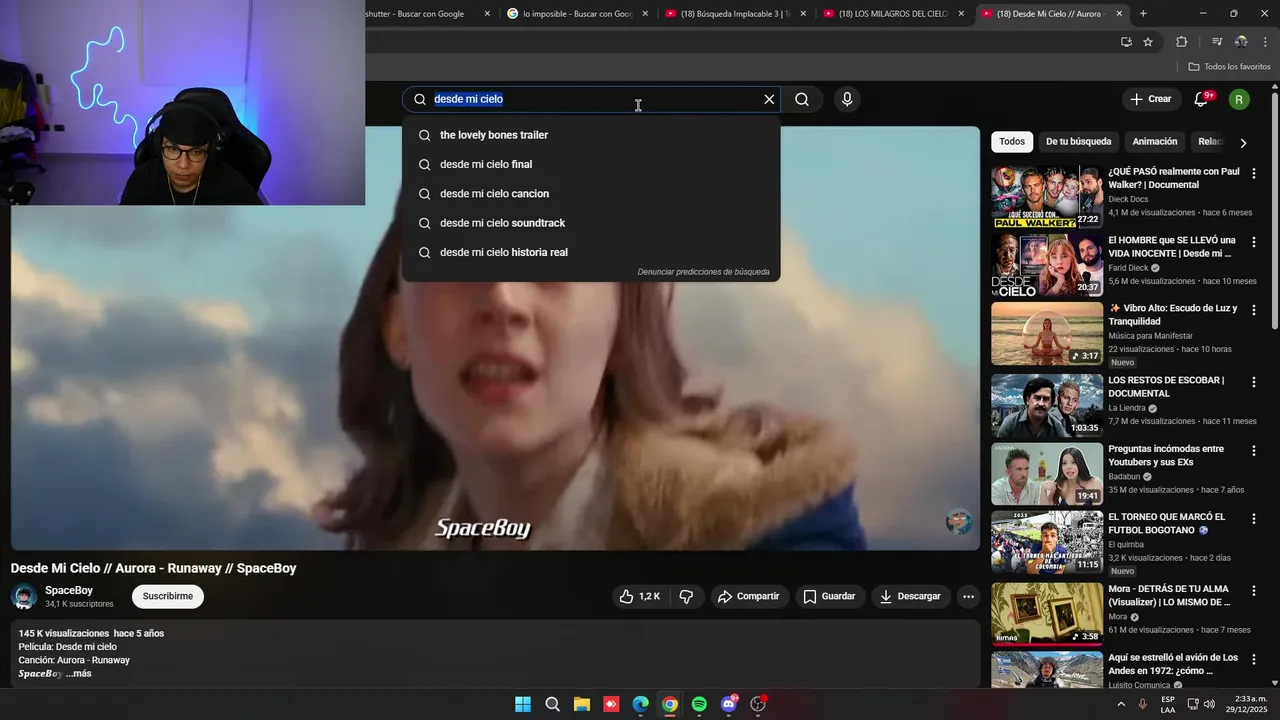This screenshot has height=720, width=1280.
Task: Open Microsoft Edge from the taskbar
Action: pyautogui.click(x=640, y=704)
